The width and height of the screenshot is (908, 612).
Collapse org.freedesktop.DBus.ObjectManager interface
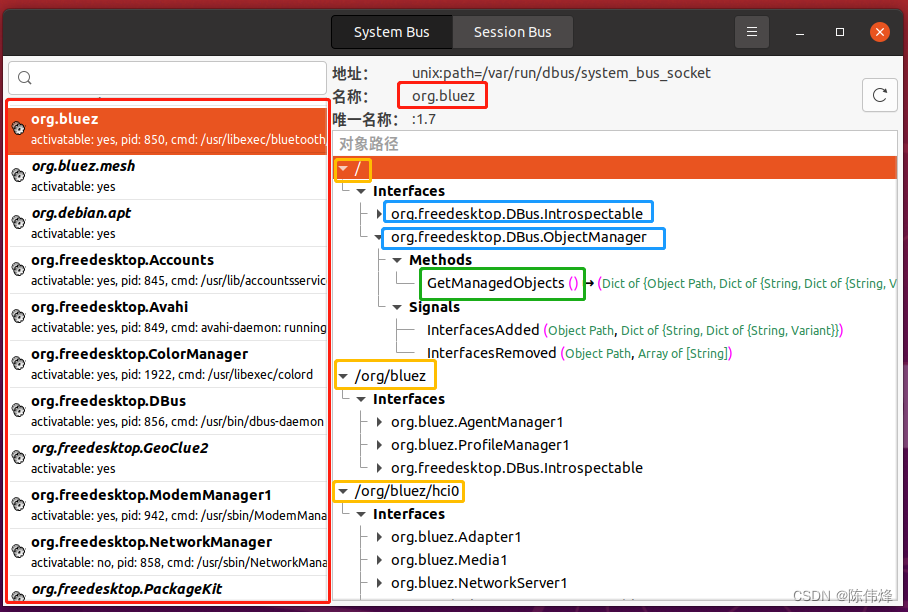click(x=378, y=237)
